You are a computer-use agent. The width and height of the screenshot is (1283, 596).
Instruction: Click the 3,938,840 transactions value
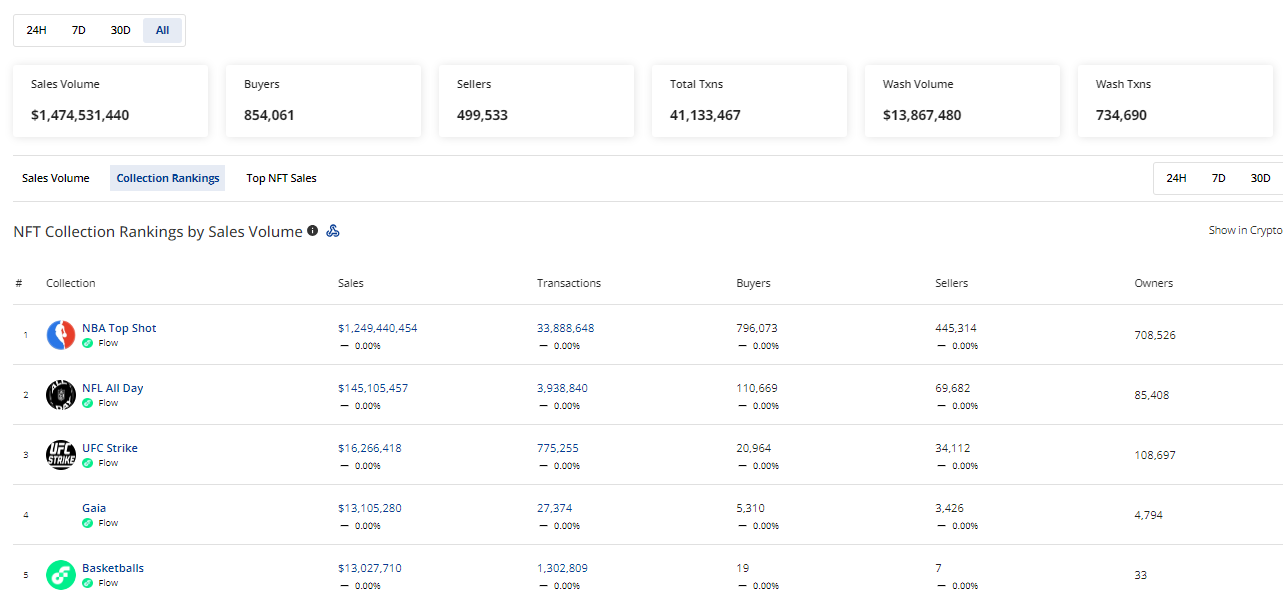pos(563,388)
